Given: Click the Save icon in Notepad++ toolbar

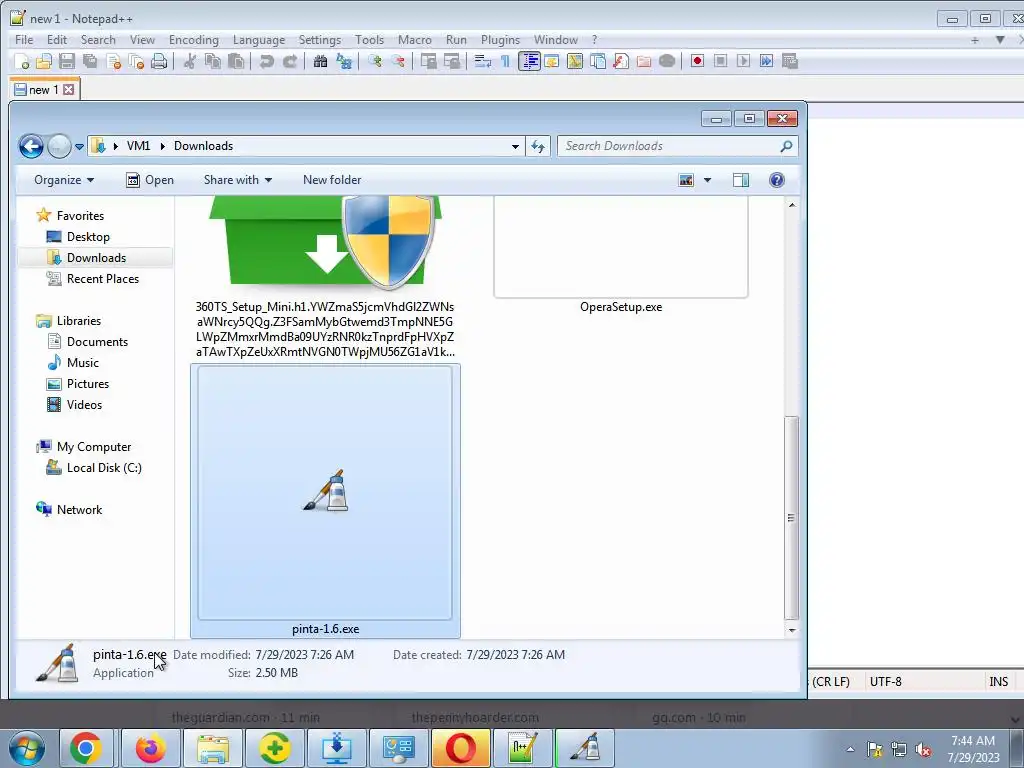Looking at the screenshot, I should 67,61.
